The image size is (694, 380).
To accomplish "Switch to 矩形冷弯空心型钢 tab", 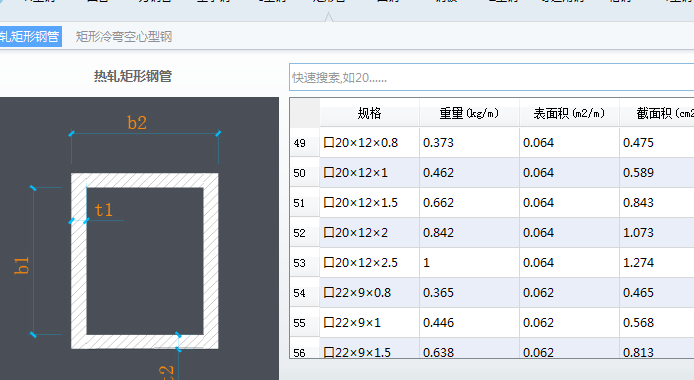I will pos(123,36).
